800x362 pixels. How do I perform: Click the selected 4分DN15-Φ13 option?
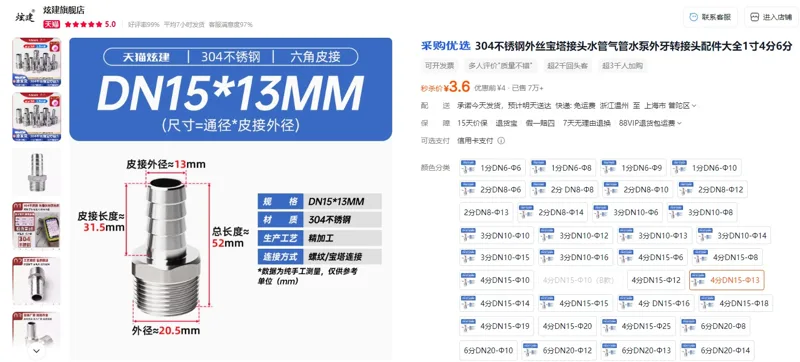(x=727, y=280)
